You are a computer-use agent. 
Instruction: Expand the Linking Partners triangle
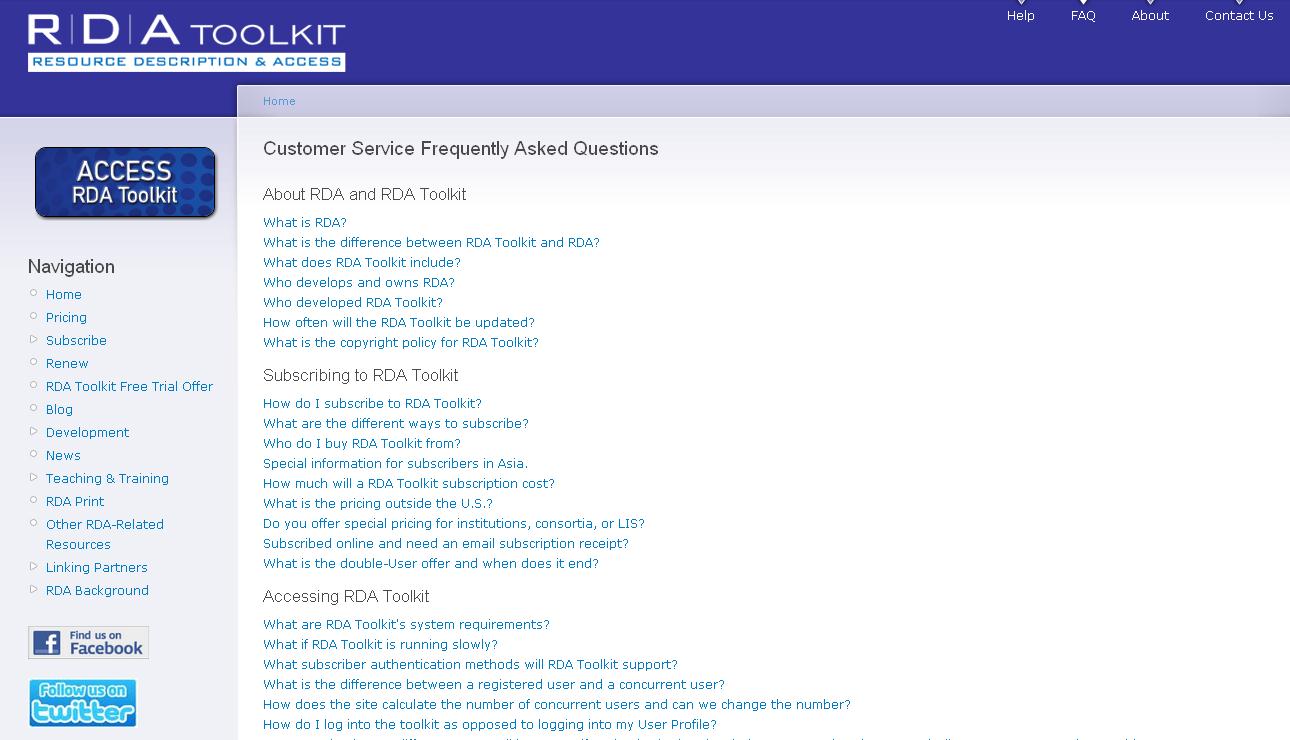coord(34,567)
